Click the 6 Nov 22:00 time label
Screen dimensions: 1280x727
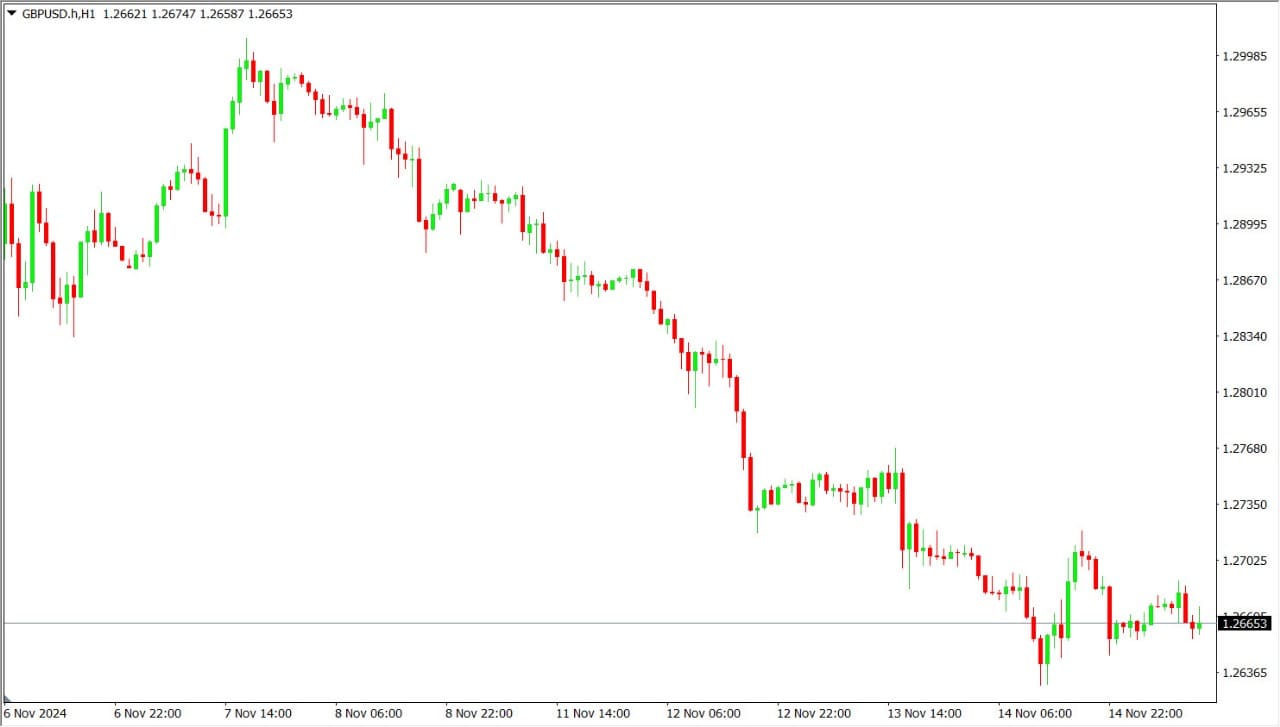pos(147,714)
